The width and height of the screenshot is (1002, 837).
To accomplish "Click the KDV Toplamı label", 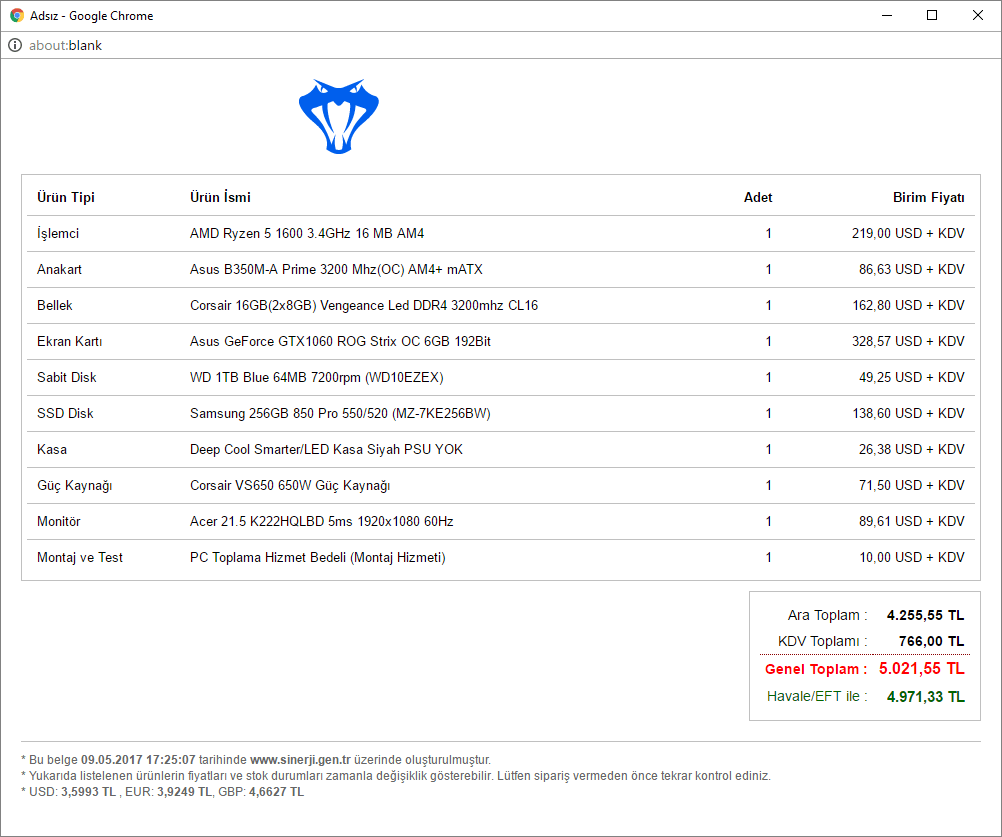I will tap(822, 641).
